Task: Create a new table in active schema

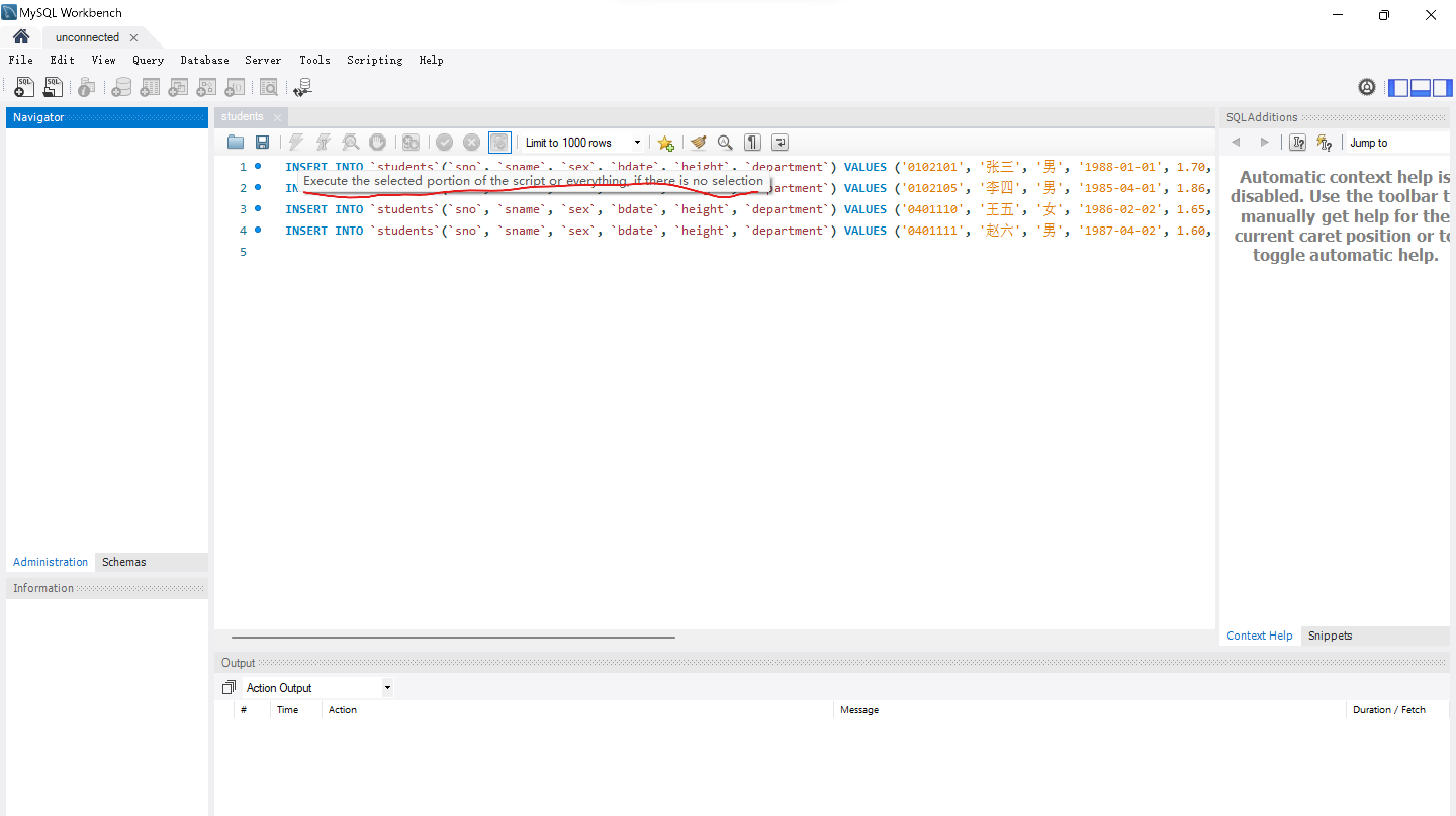Action: click(x=149, y=87)
